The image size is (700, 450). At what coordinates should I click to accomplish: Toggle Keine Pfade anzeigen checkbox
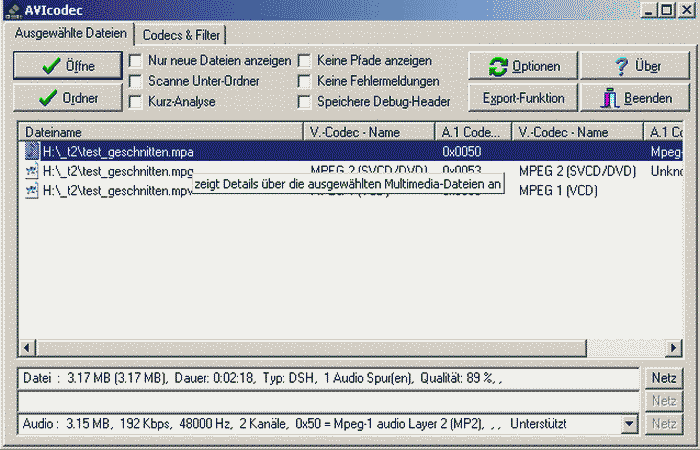pos(304,61)
